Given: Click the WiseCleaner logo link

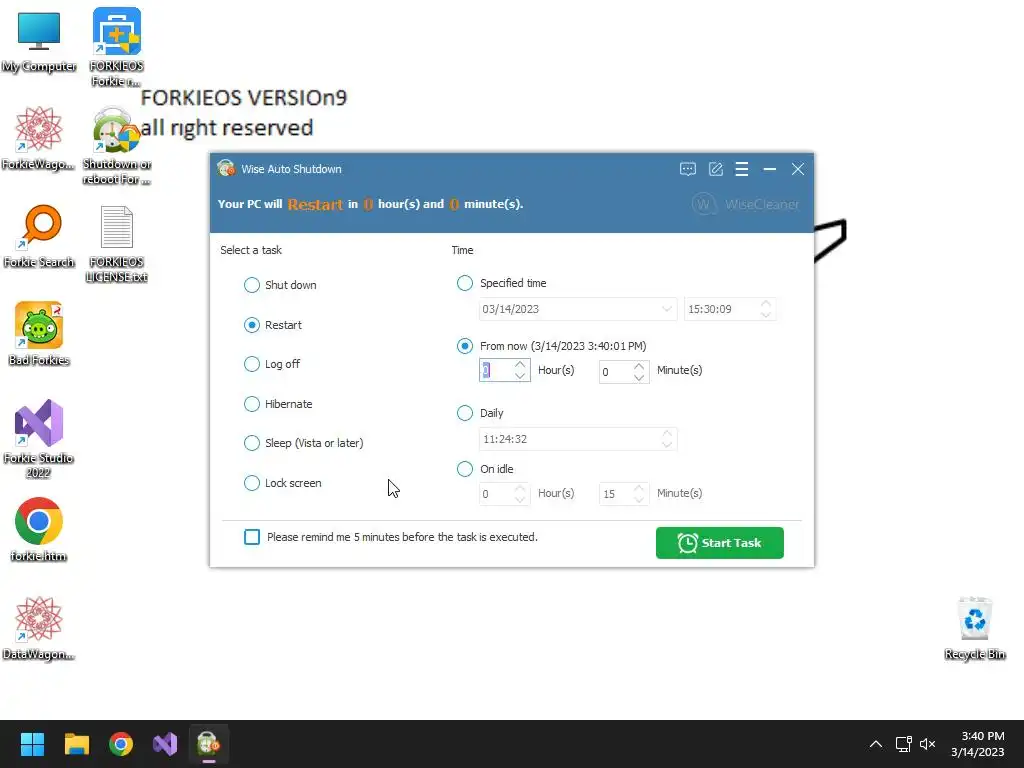Looking at the screenshot, I should point(745,204).
